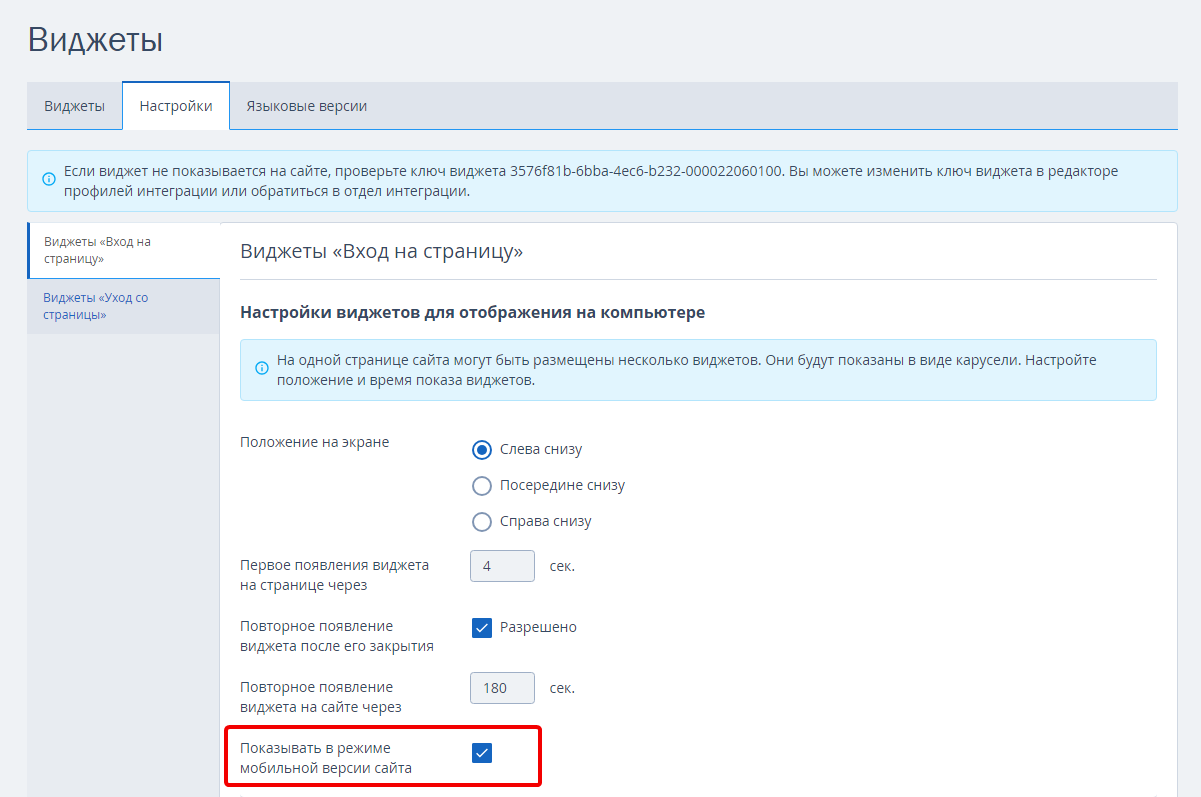
Task: Select 'Виджеты «Вход на страницу»' sidebar item
Action: tap(124, 250)
